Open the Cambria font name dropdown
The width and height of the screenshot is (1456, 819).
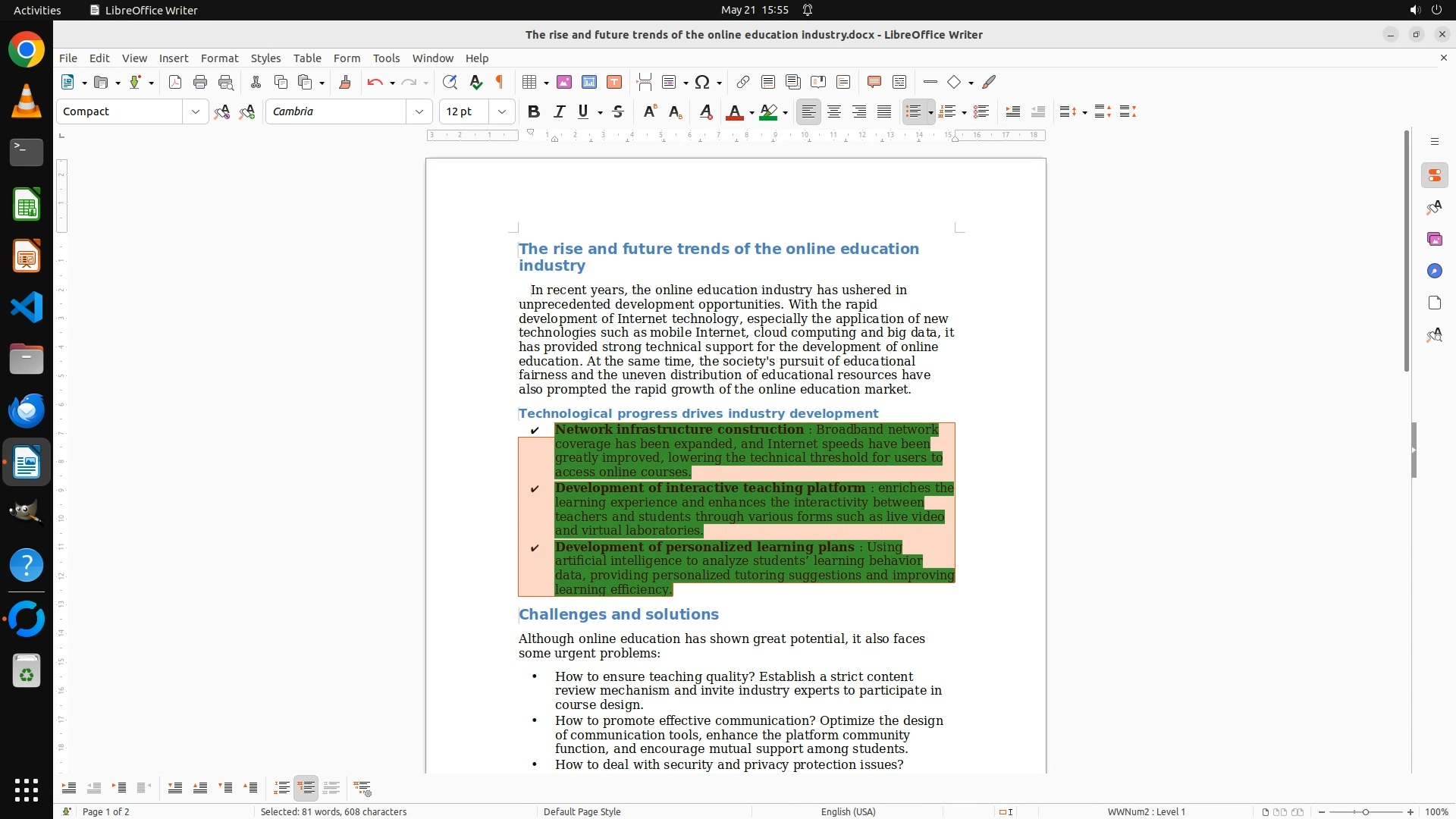(x=419, y=112)
